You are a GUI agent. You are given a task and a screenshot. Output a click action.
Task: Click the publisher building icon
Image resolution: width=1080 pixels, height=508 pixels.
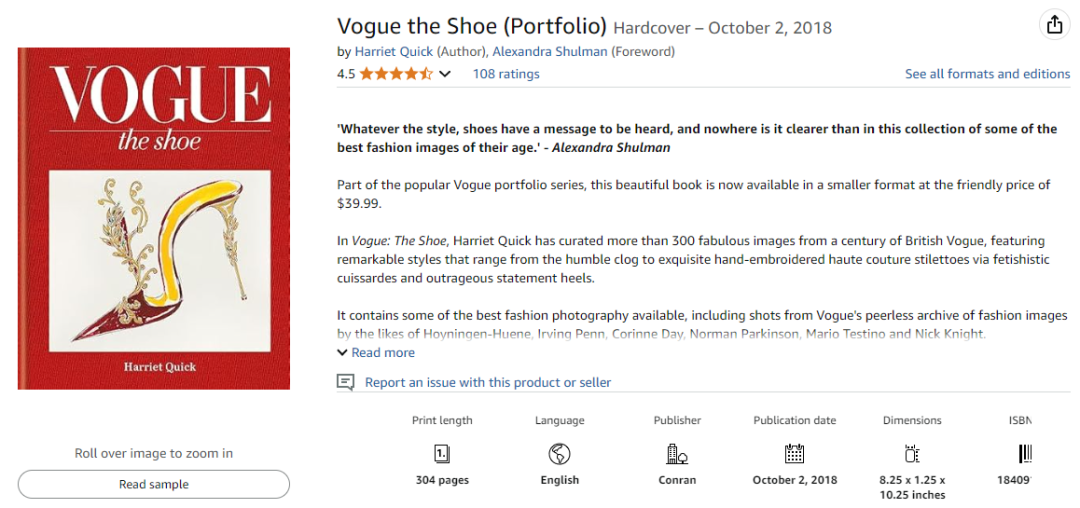tap(677, 454)
